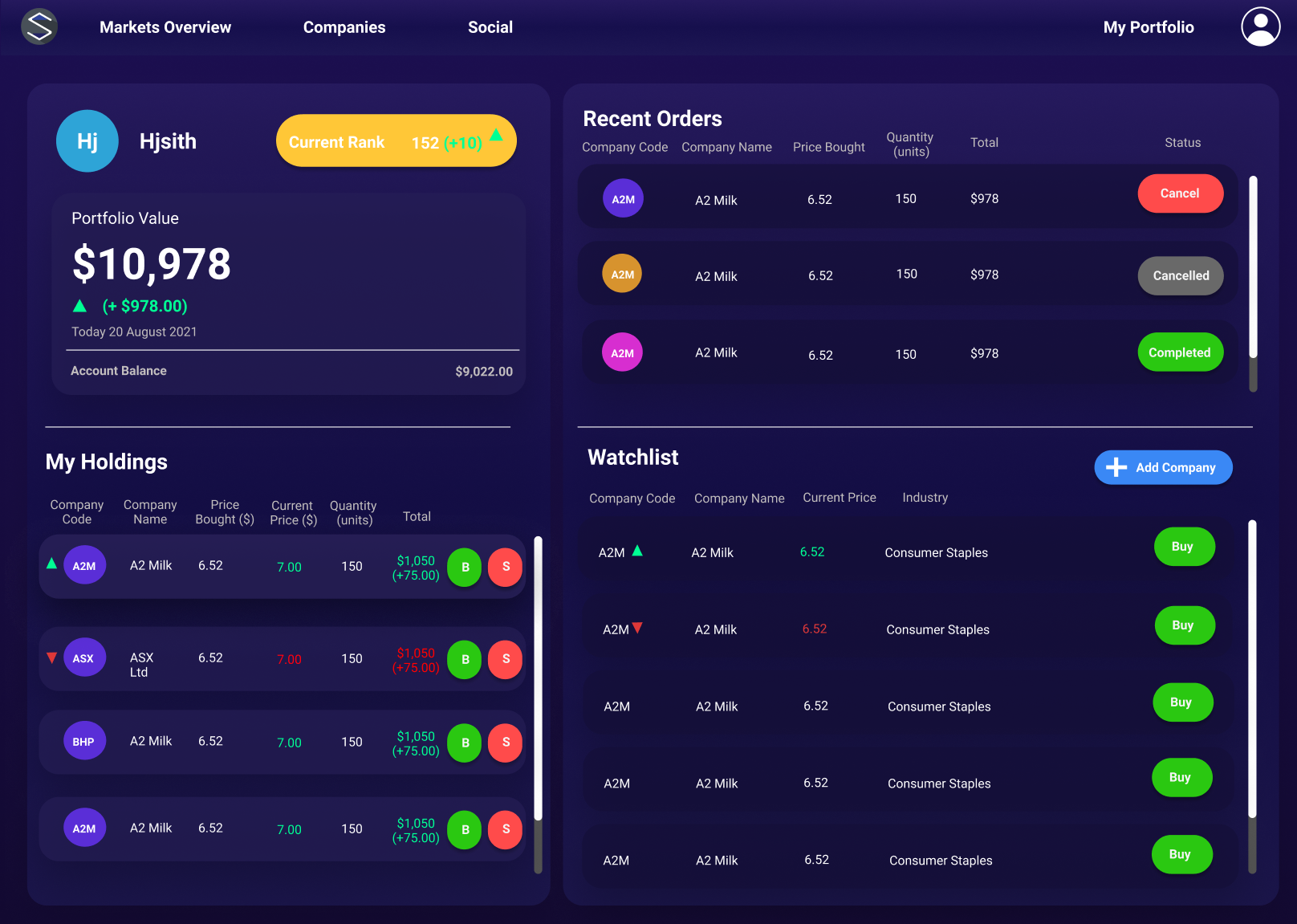Click the Recent Orders scrollbar

[x=1253, y=283]
